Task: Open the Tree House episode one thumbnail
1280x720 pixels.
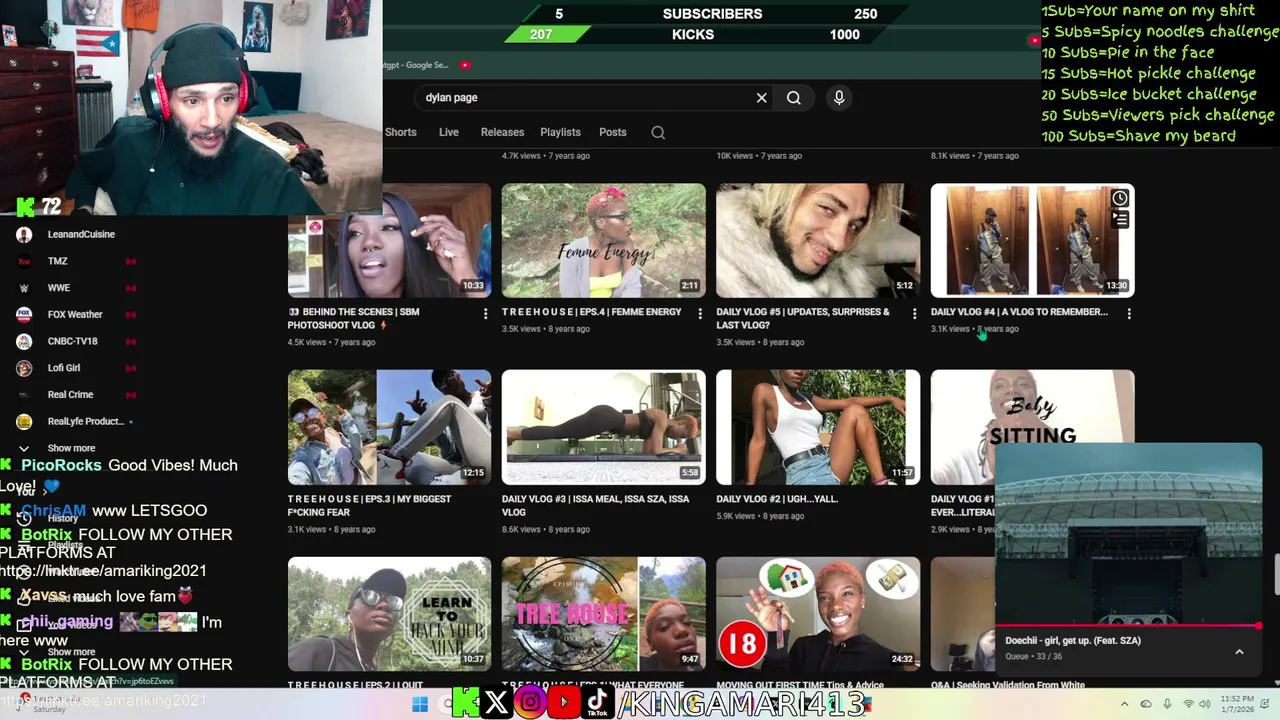Action: tap(603, 614)
